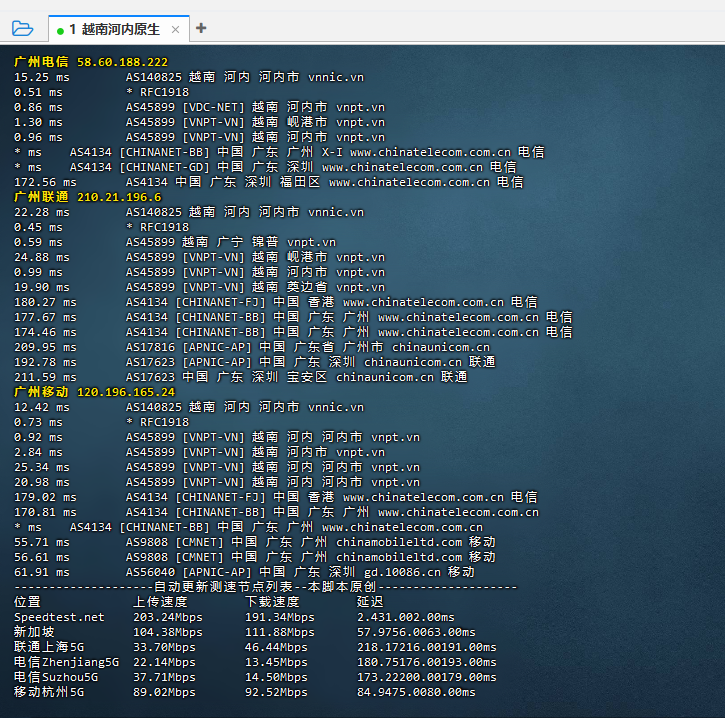Click the 新加坡 row label

coord(34,632)
